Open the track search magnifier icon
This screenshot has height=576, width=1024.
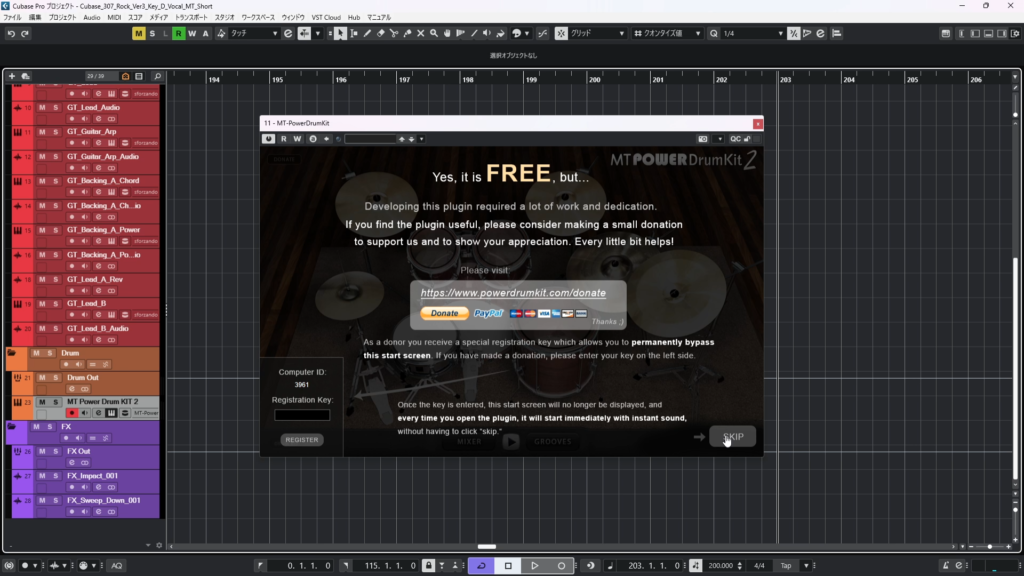tap(157, 76)
